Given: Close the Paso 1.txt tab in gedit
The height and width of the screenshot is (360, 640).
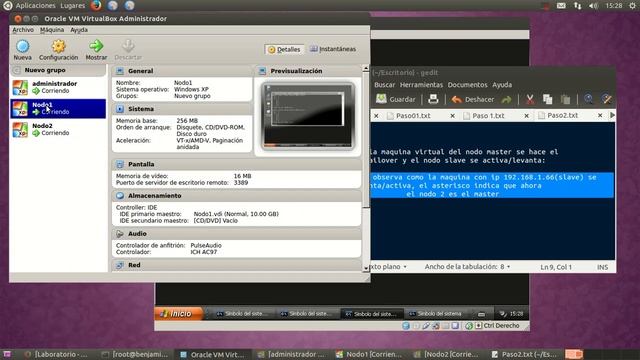Looking at the screenshot, I should [527, 116].
